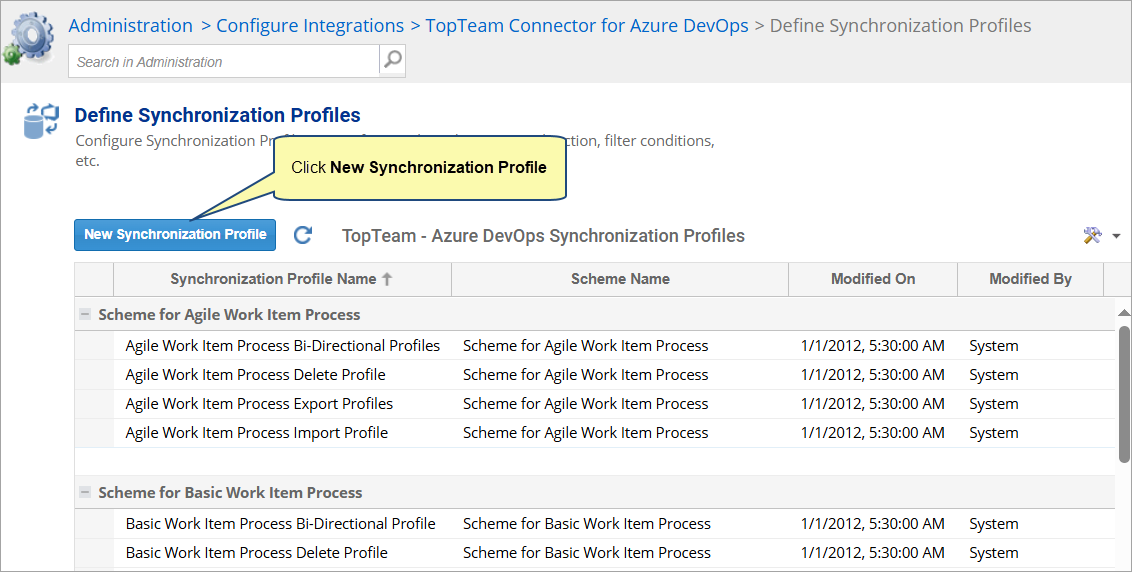The image size is (1132, 572).
Task: Open Configure Integrations breadcrumb link
Action: [x=310, y=26]
